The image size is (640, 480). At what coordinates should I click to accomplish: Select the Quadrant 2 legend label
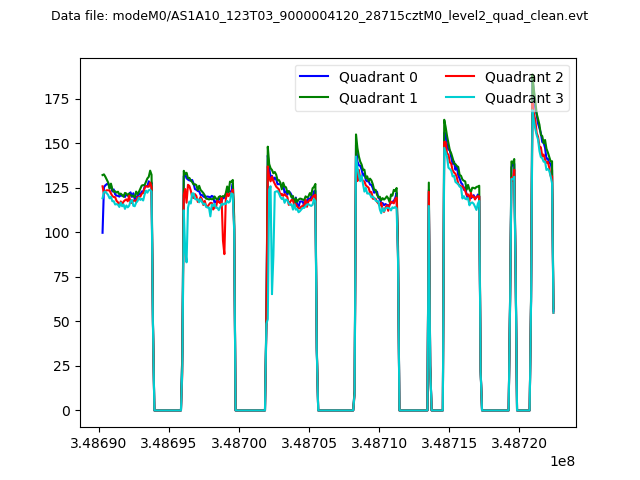pyautogui.click(x=524, y=77)
